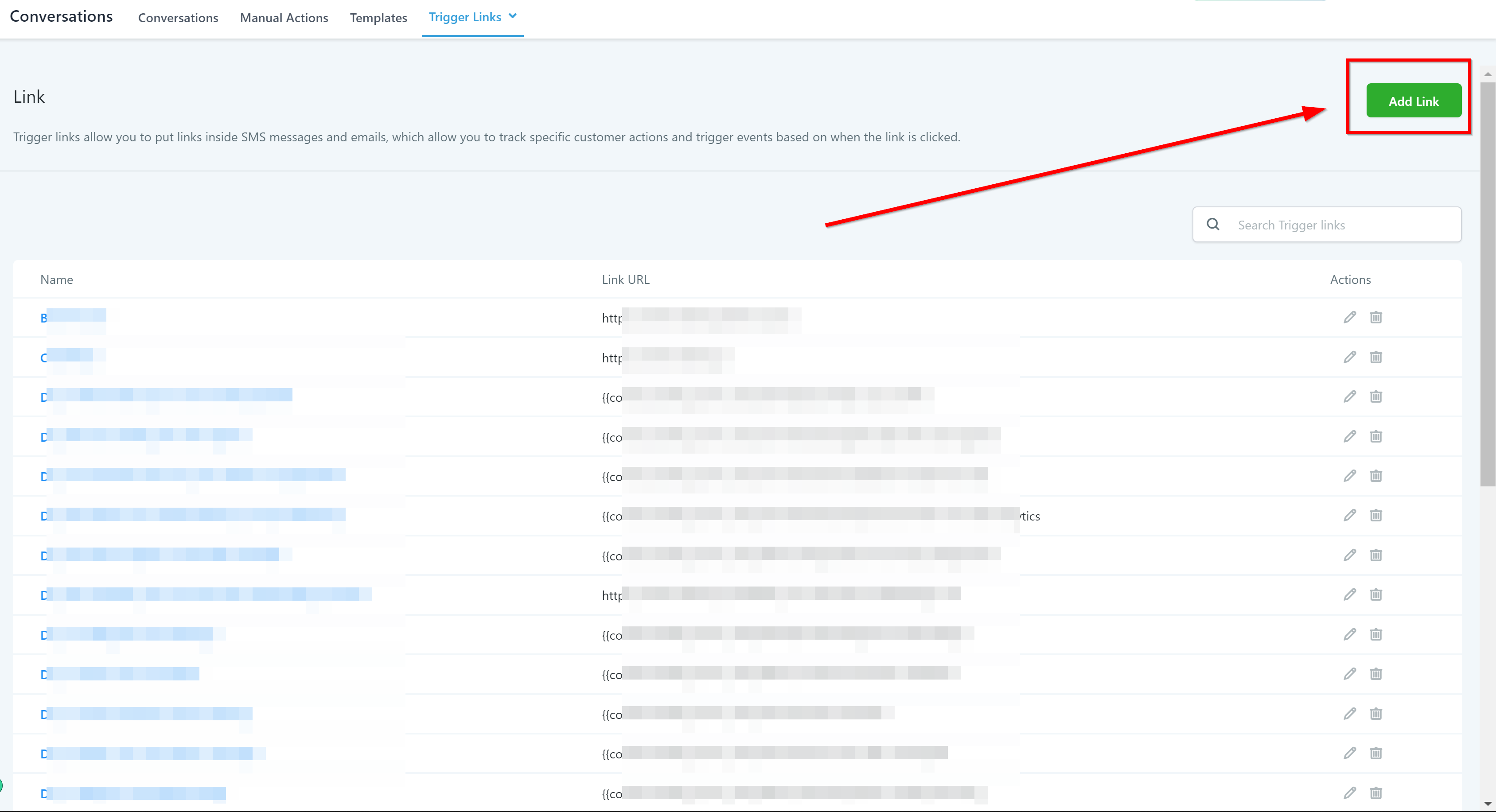Switch to Manual Actions tab
The height and width of the screenshot is (812, 1496).
click(x=284, y=18)
